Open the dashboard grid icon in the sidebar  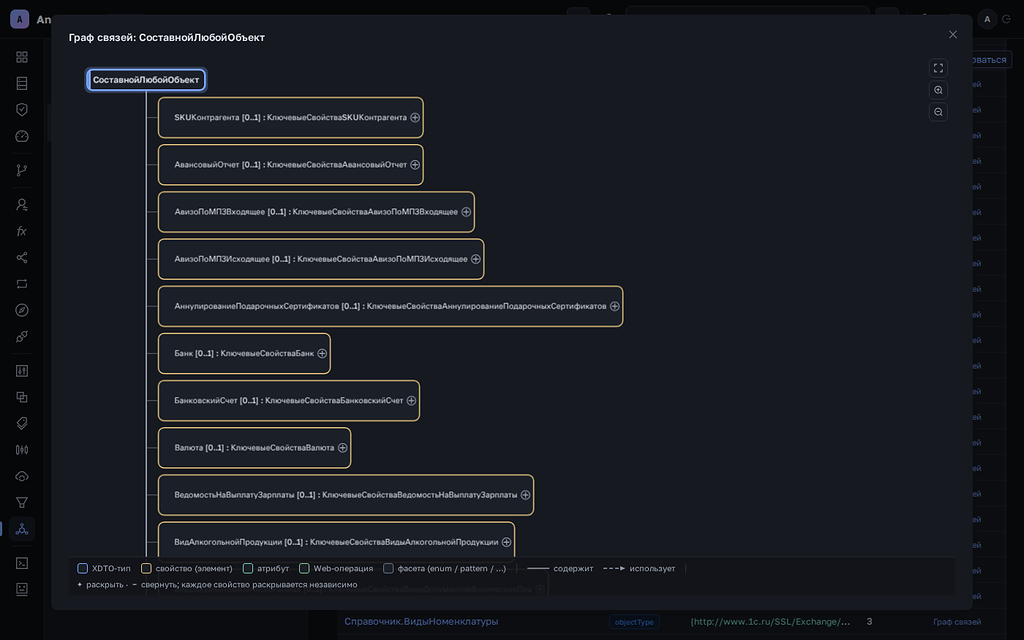(x=22, y=57)
